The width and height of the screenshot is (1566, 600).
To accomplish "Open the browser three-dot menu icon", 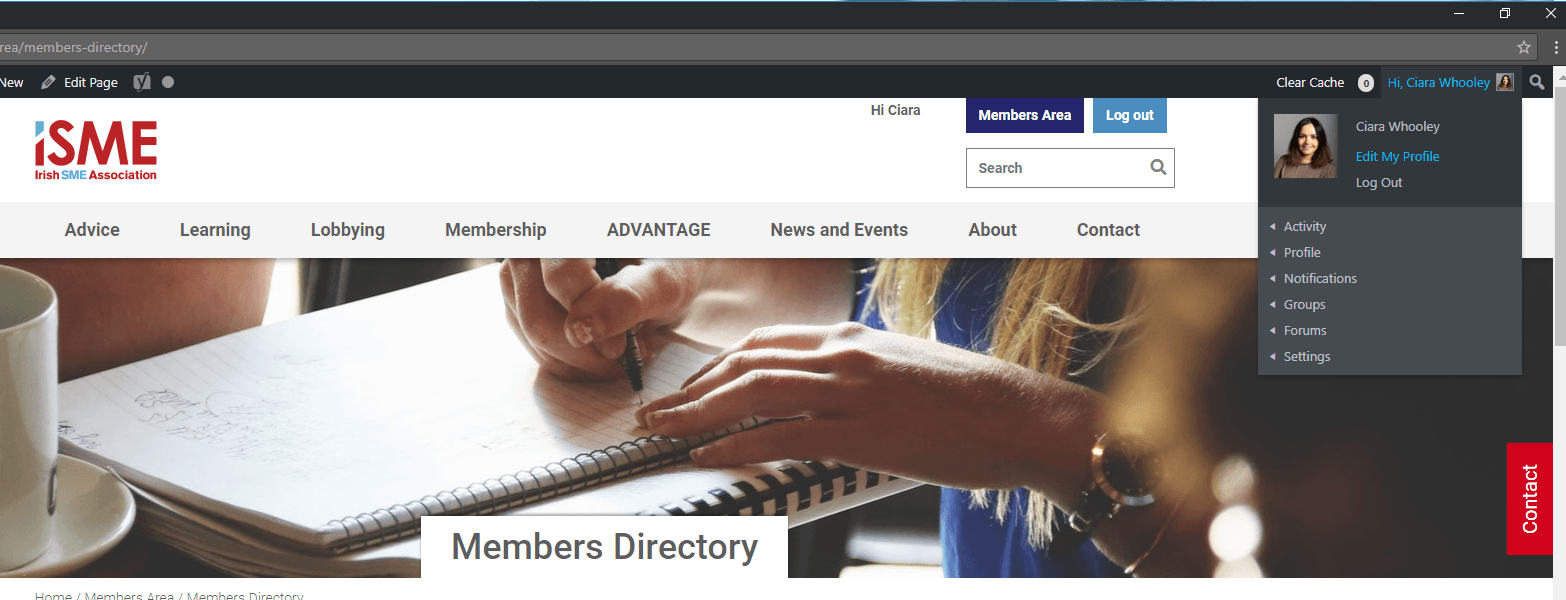I will click(x=1557, y=47).
